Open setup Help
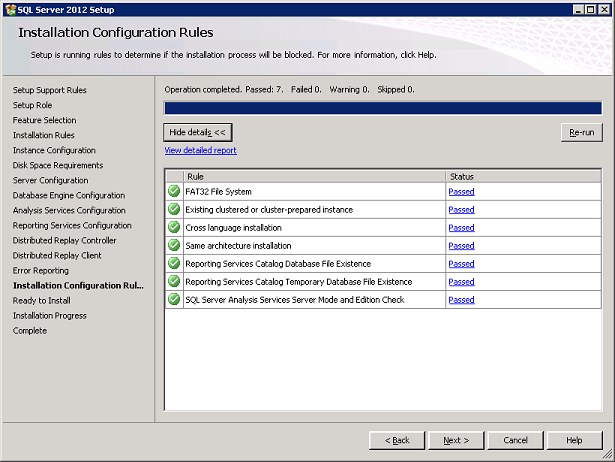Screen dimensions: 615x462 click(575, 440)
